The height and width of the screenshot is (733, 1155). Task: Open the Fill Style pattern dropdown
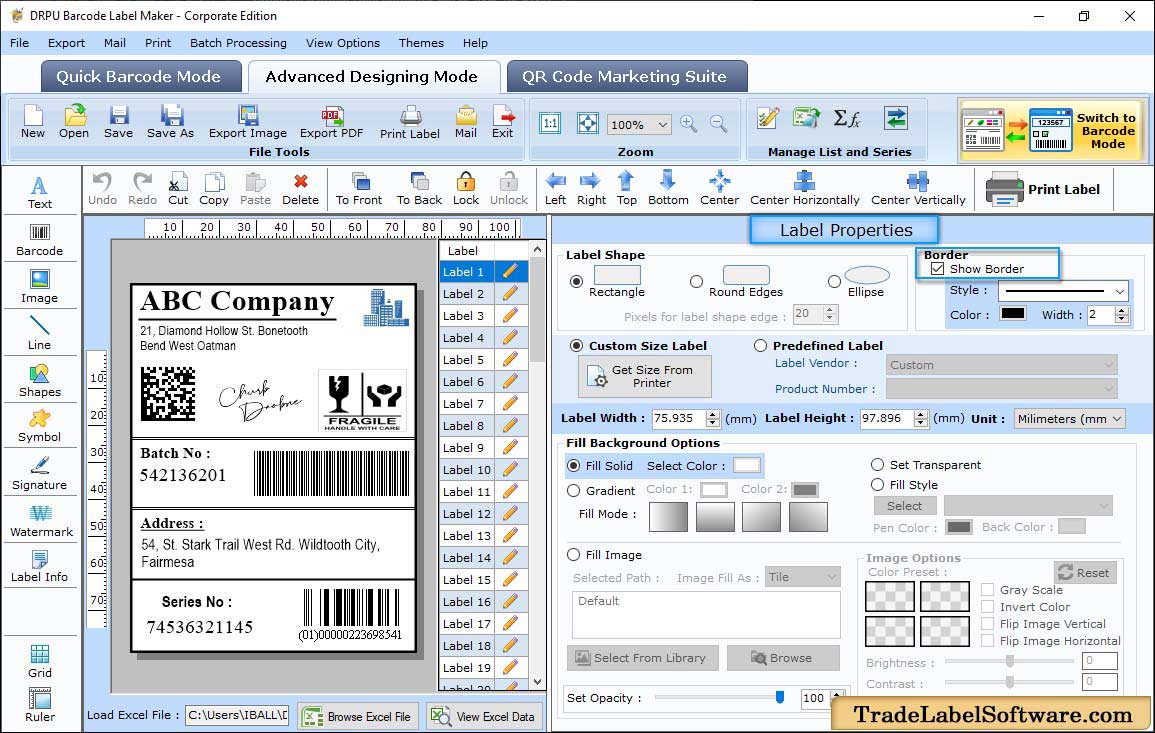point(1028,505)
